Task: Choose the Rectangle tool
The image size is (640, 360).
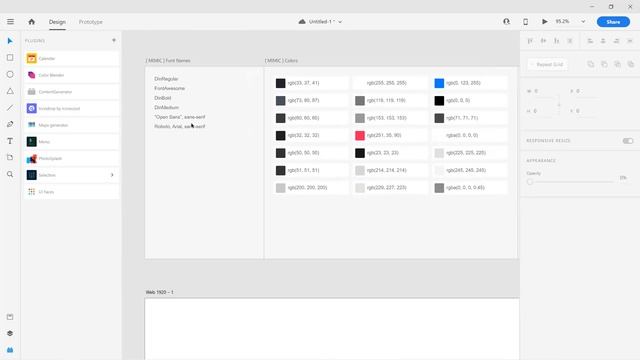Action: (x=10, y=58)
